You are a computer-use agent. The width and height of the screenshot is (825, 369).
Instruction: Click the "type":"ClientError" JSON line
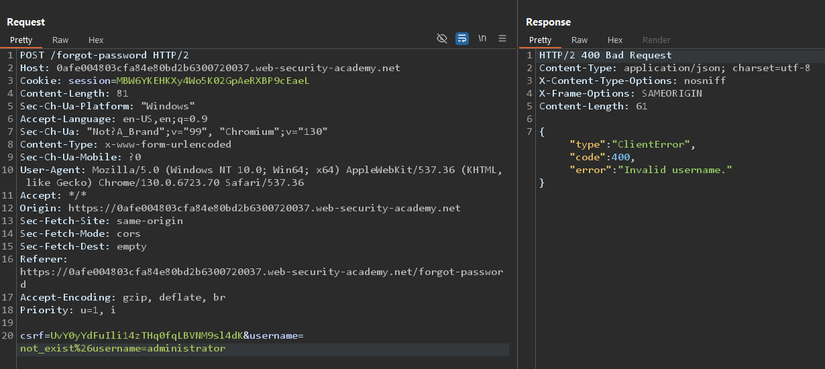tap(632, 144)
